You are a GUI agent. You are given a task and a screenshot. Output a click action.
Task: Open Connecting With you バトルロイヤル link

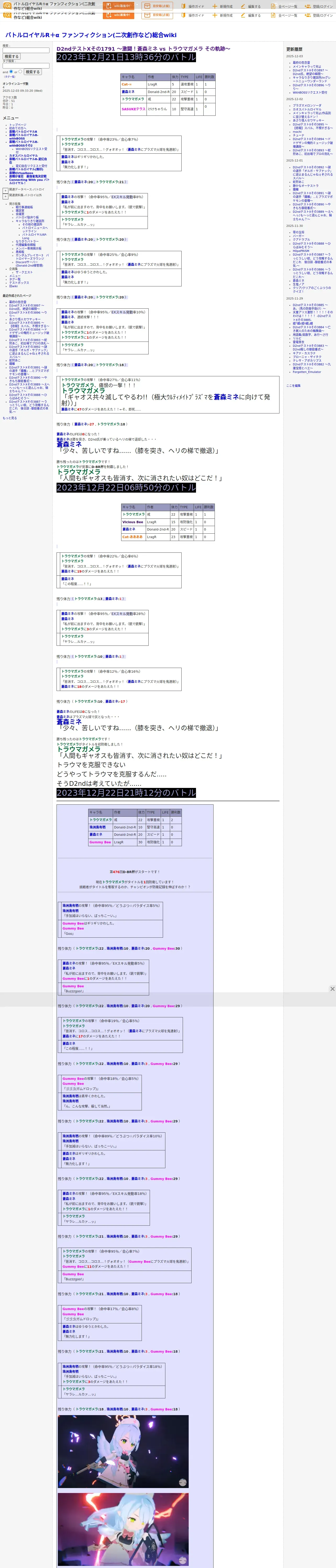click(29, 181)
